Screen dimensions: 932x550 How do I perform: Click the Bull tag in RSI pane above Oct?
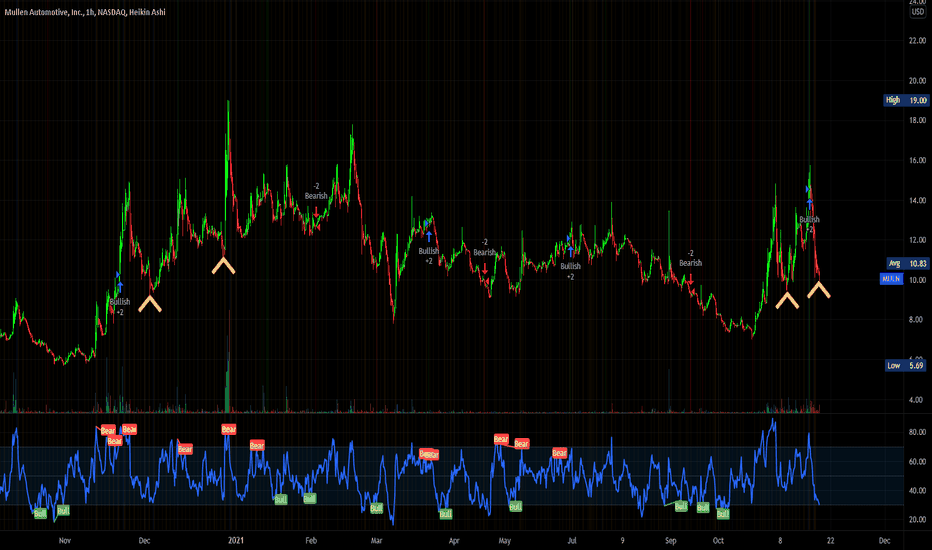[x=723, y=514]
